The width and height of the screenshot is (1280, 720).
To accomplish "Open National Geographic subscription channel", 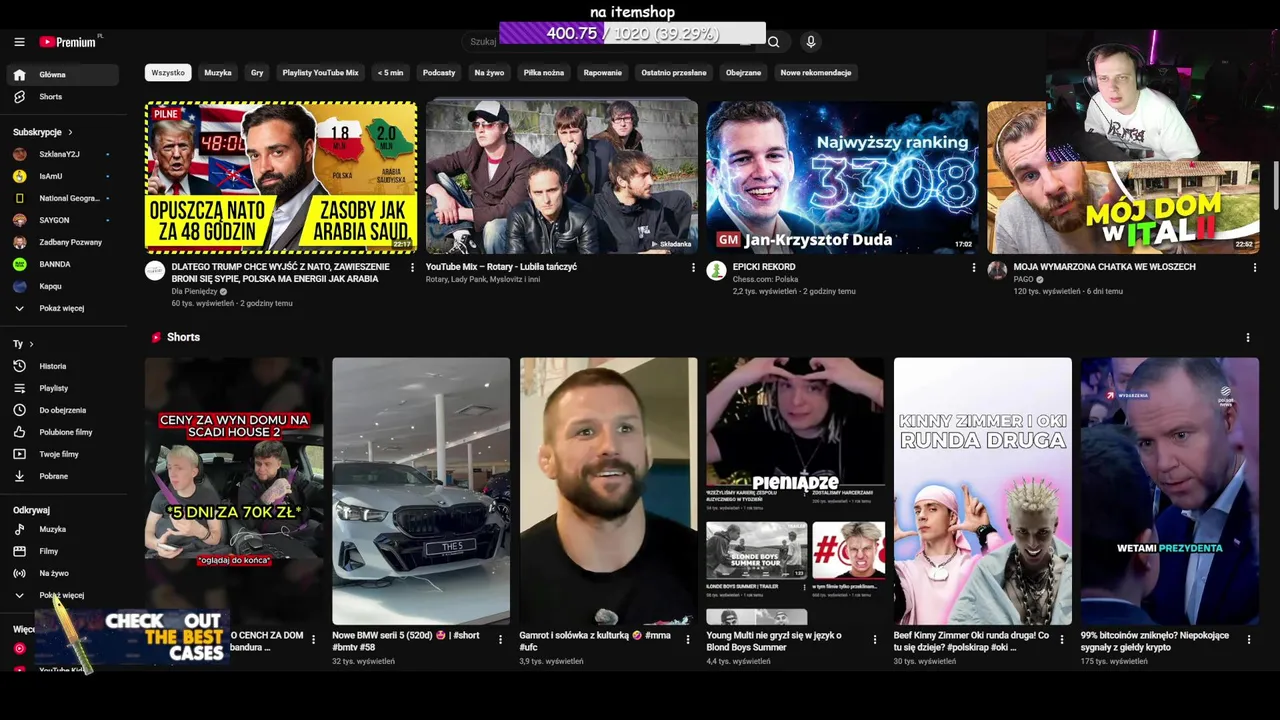I will point(62,198).
